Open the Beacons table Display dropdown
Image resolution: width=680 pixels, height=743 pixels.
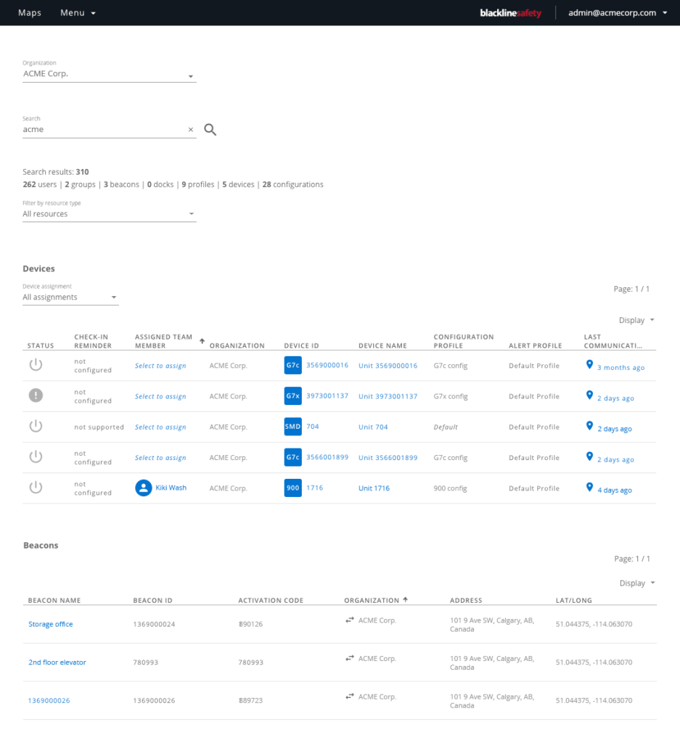tap(637, 583)
